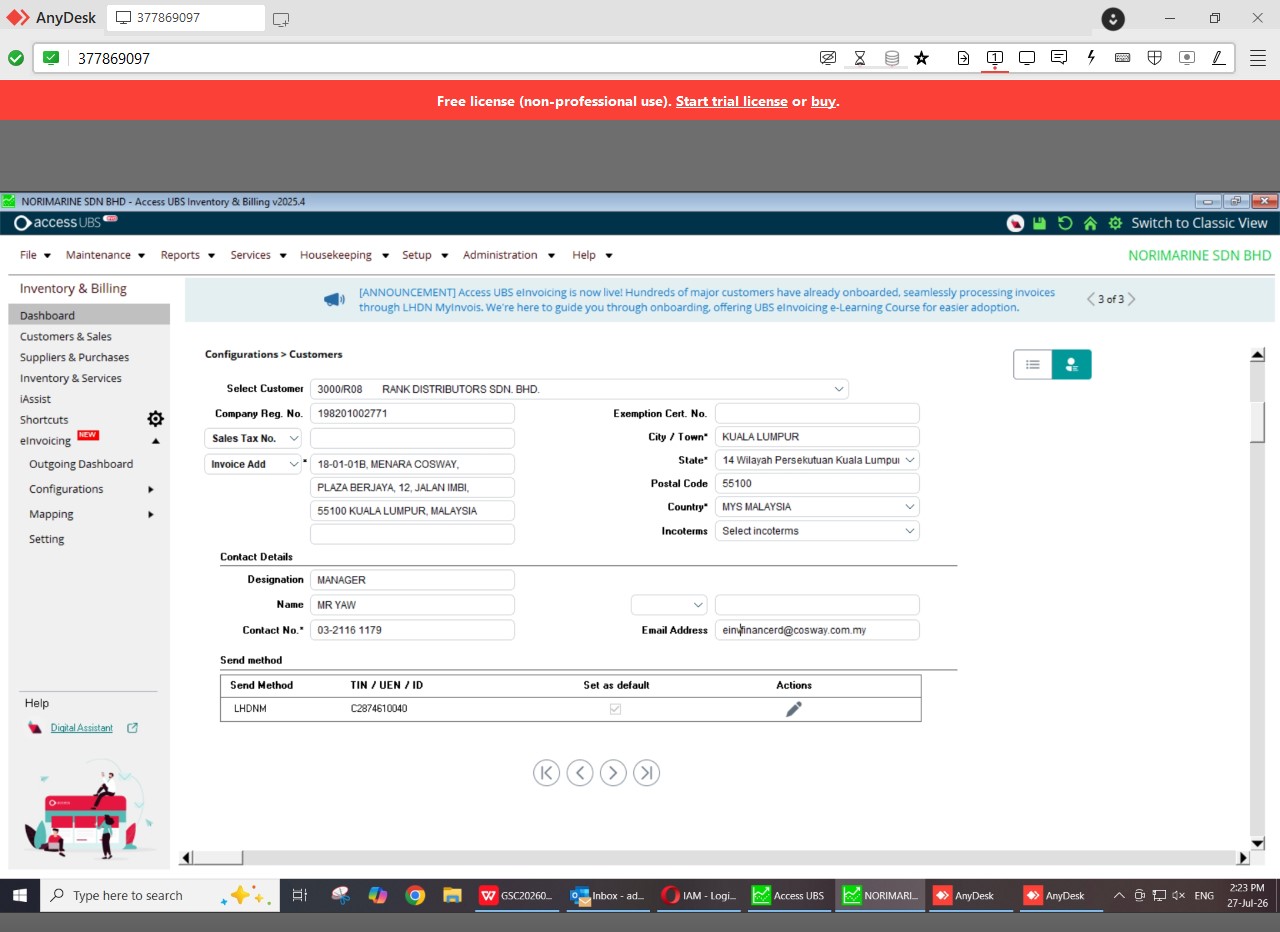Click the vertical scrollbar down arrow
This screenshot has width=1280, height=932.
1258,842
